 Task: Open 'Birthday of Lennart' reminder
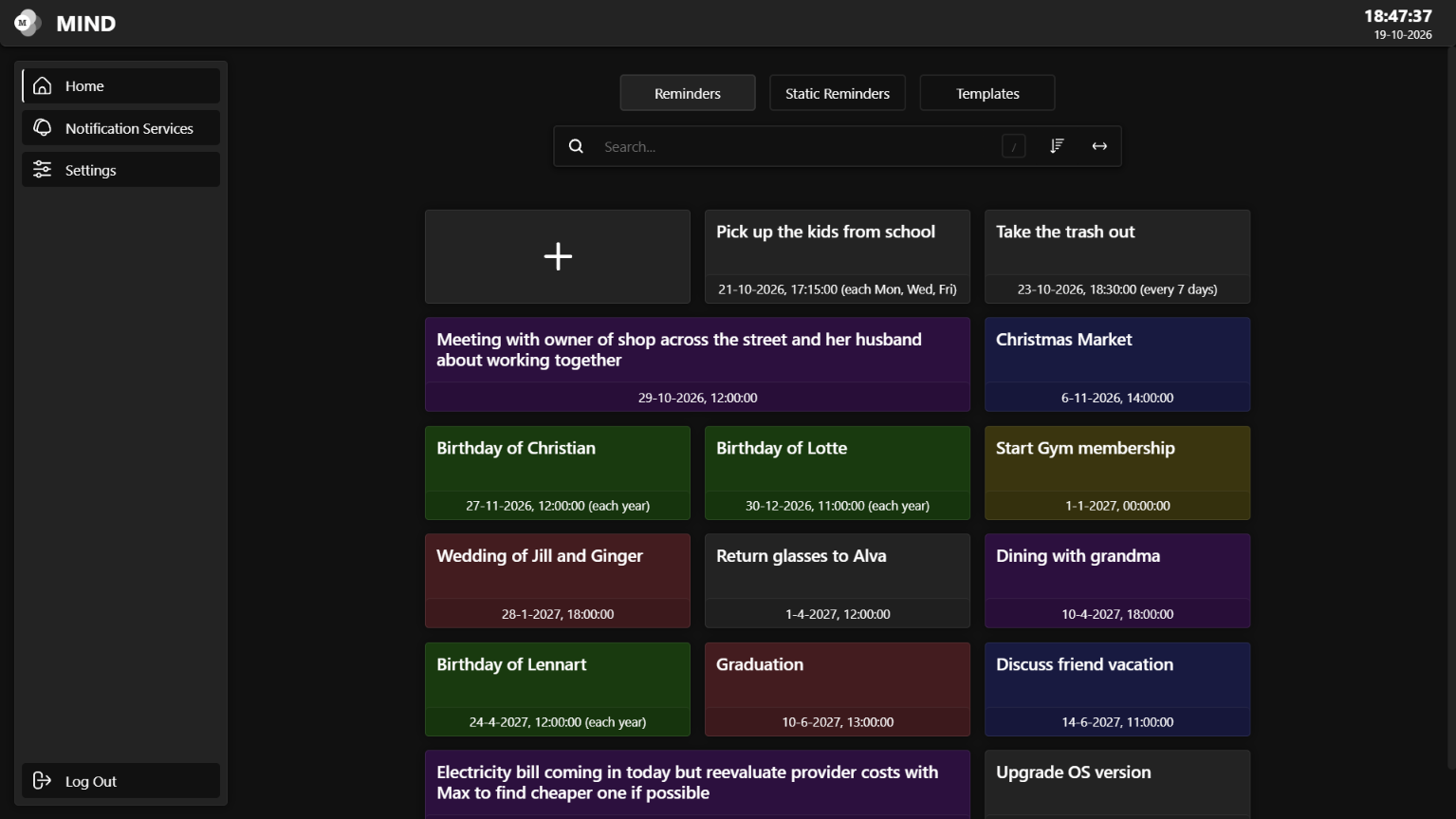[x=558, y=689]
